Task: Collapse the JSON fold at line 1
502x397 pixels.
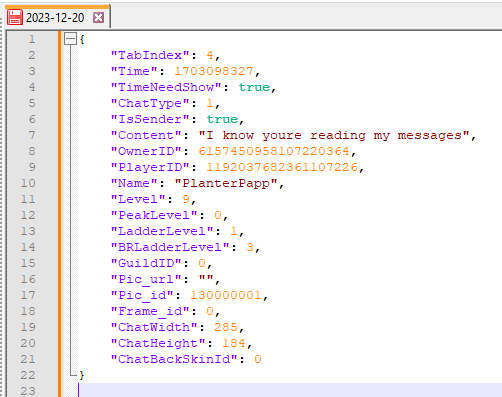Action: point(70,39)
